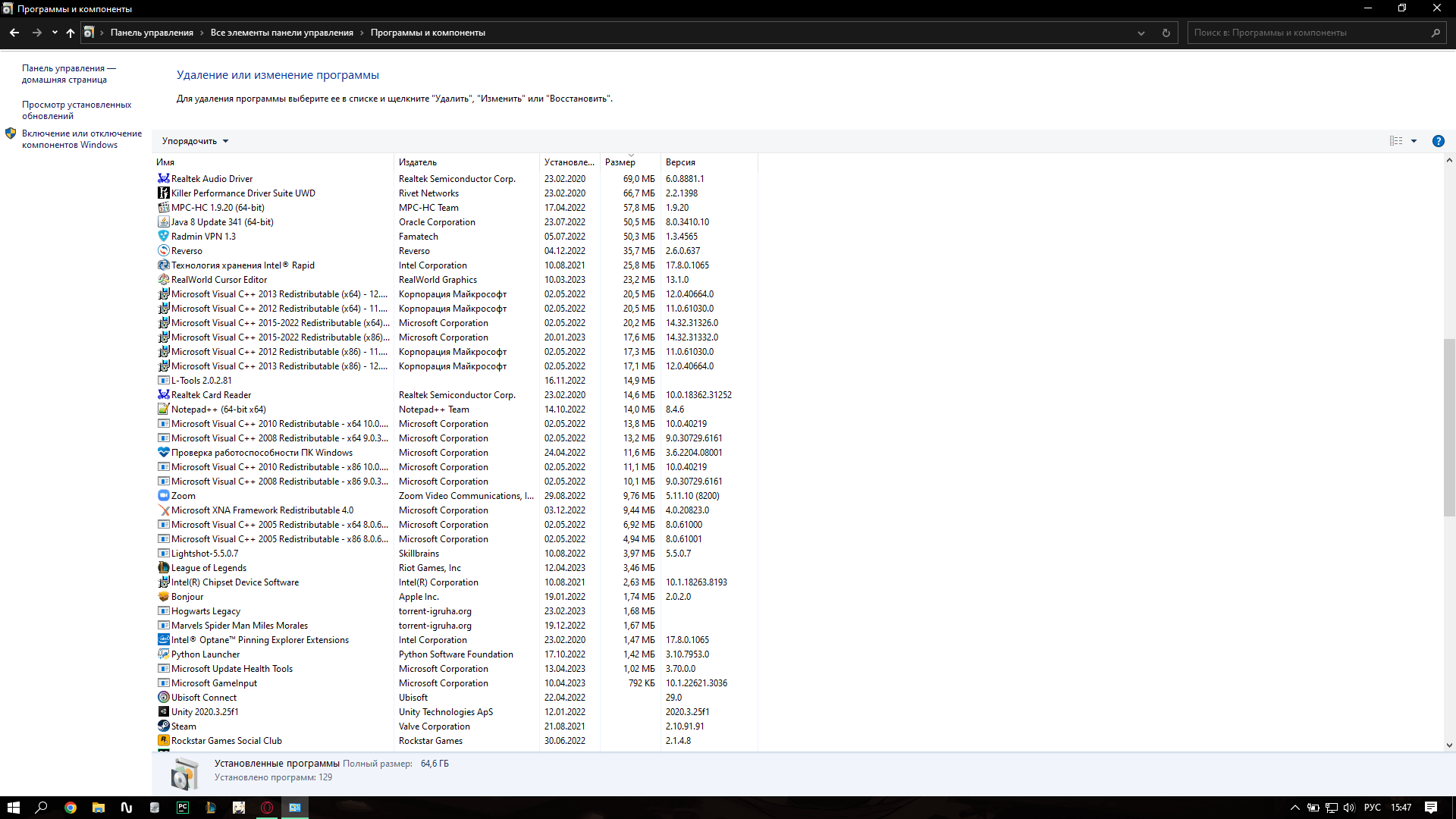
Task: Sort by the Имя column header
Action: [273, 162]
